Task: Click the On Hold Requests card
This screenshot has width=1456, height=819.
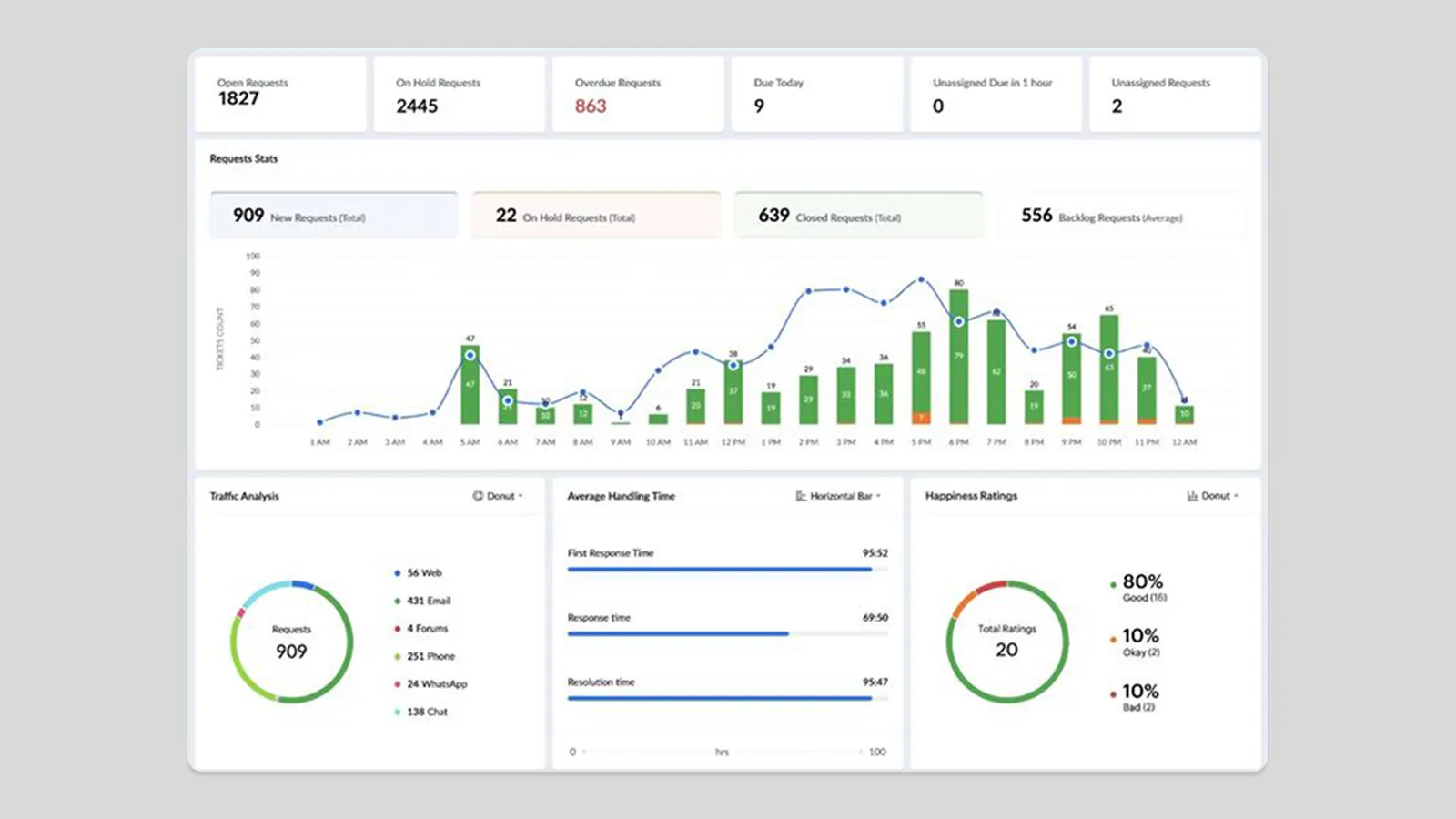Action: coord(459,95)
